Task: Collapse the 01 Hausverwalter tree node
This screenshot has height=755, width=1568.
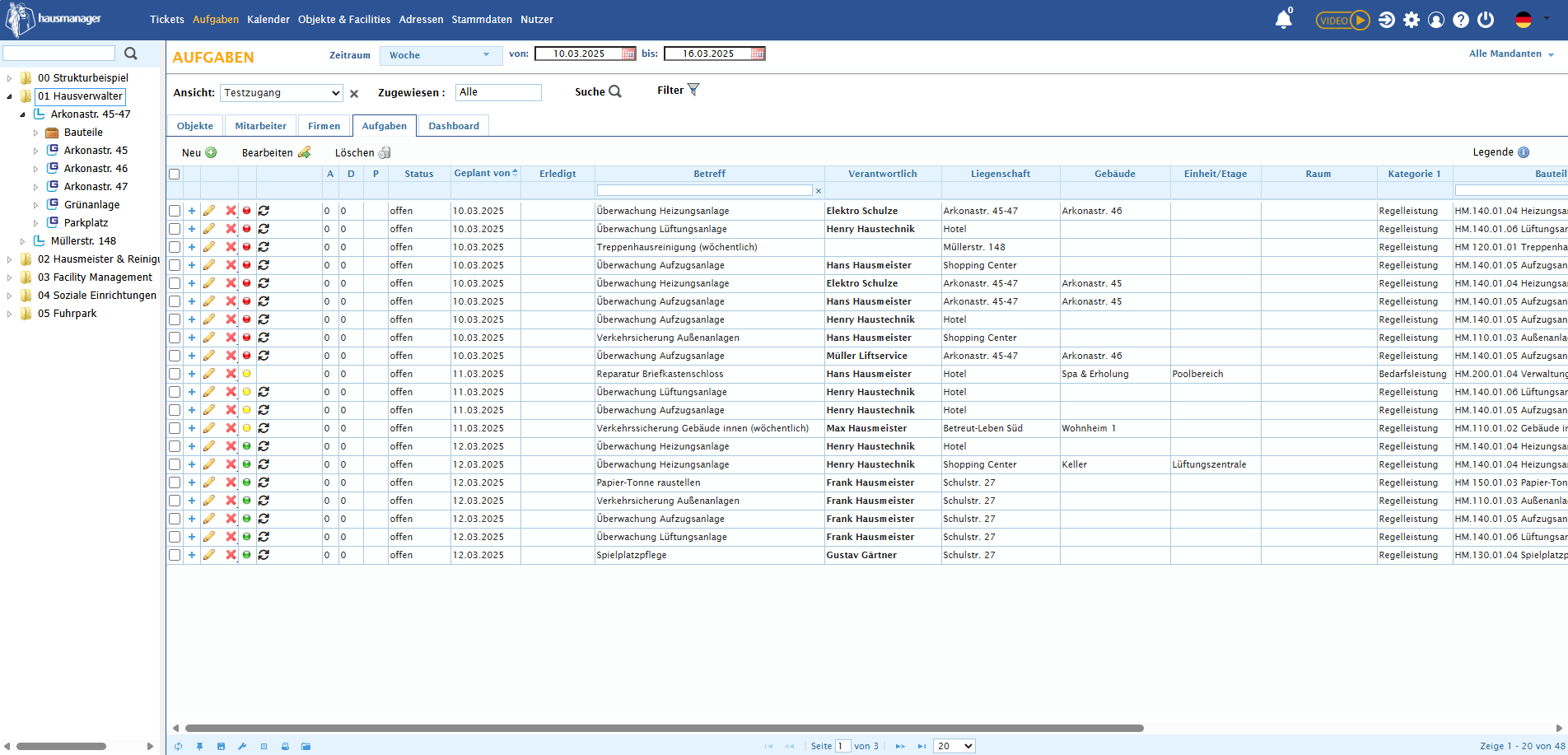Action: click(9, 96)
